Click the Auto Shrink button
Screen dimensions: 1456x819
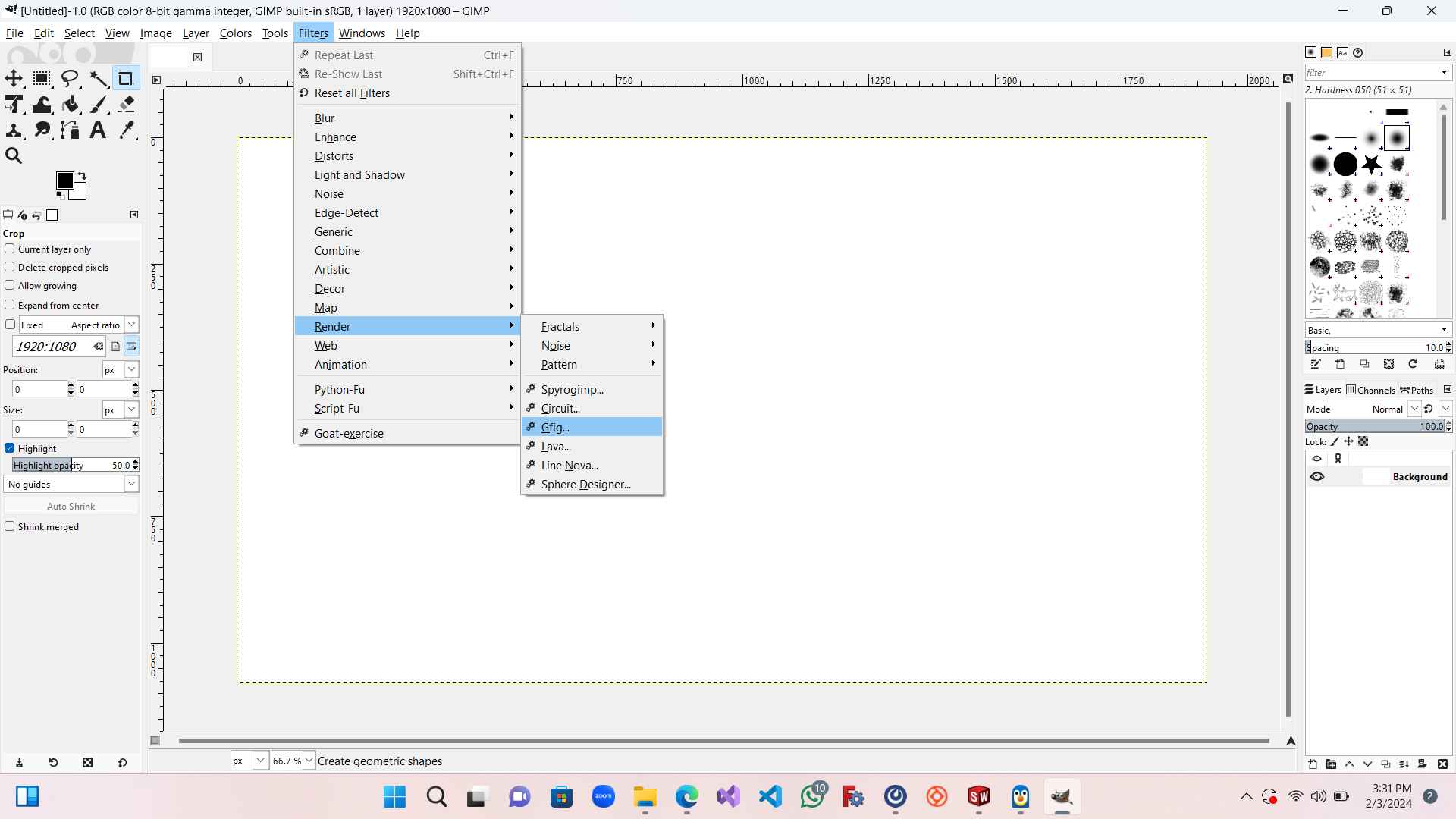pyautogui.click(x=71, y=506)
